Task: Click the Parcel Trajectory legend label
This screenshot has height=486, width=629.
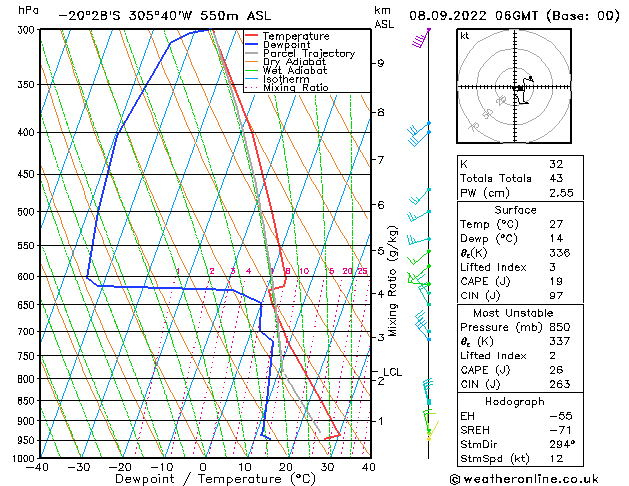Action: [309, 53]
